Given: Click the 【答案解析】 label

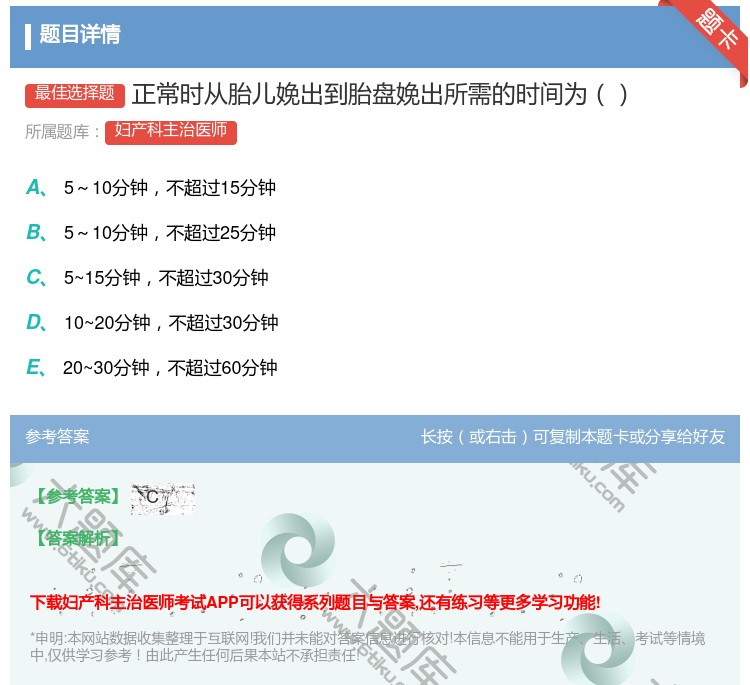Looking at the screenshot, I should tap(78, 539).
